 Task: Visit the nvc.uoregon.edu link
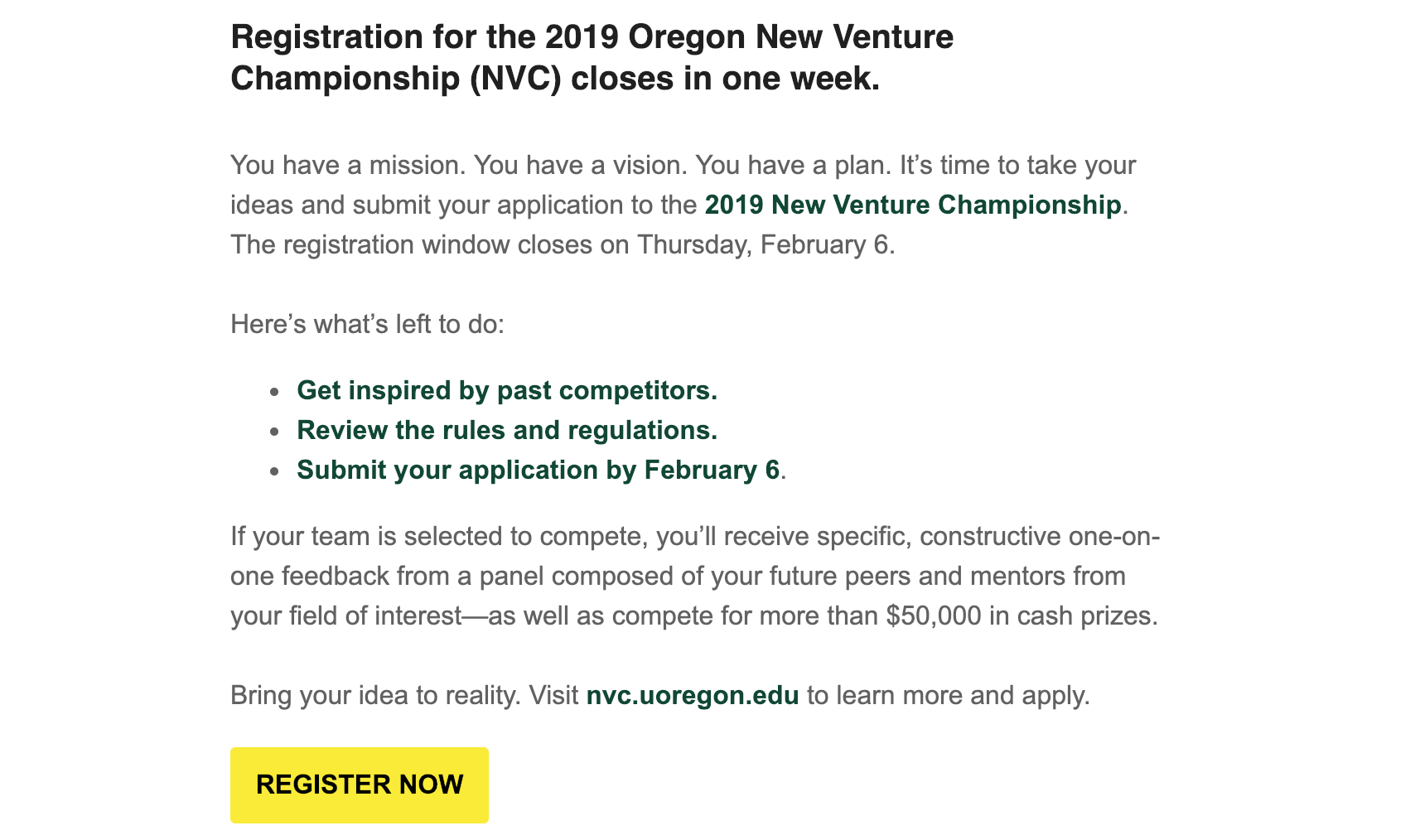[x=693, y=695]
